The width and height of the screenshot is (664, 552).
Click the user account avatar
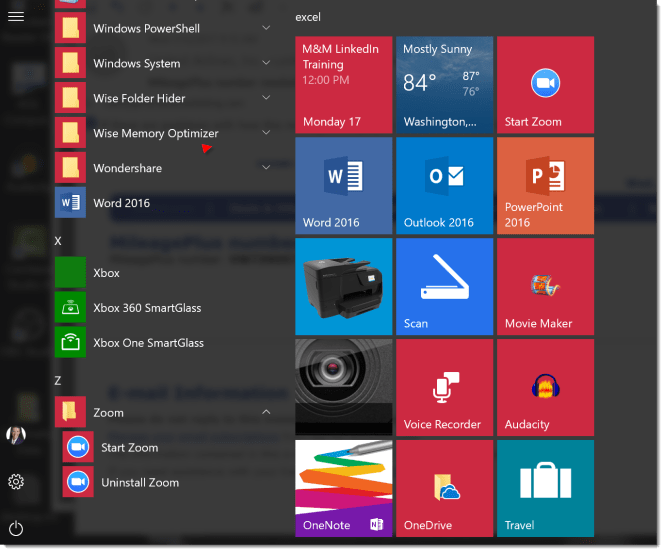point(16,435)
